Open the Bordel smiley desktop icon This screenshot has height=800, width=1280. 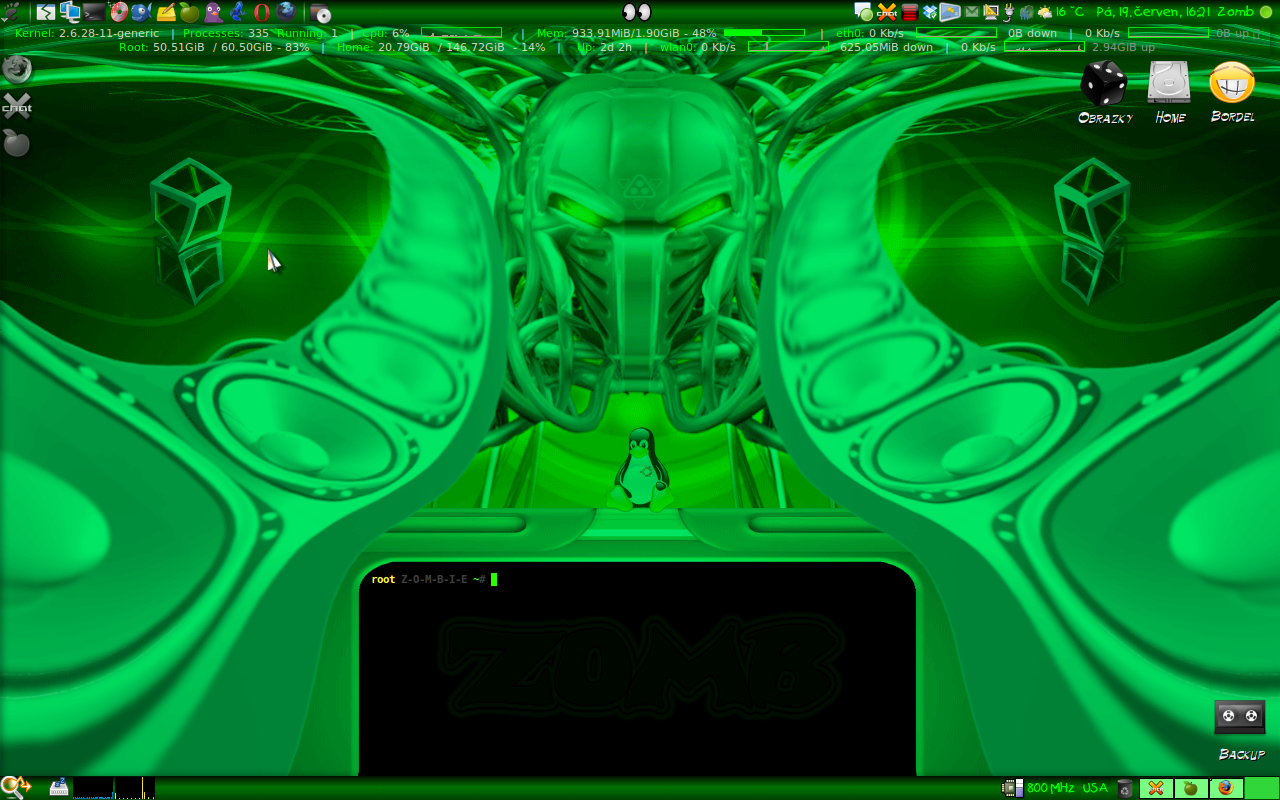click(1232, 92)
